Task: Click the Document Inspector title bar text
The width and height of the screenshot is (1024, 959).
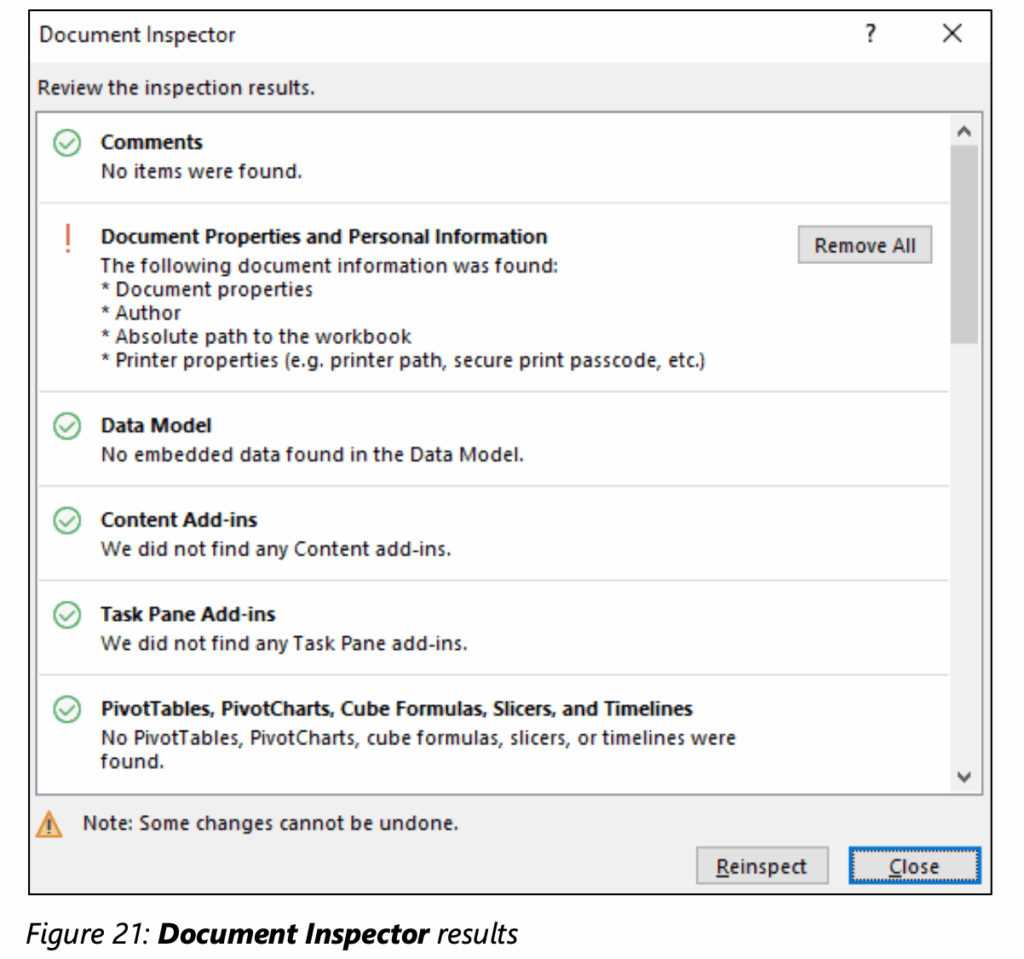Action: click(138, 36)
